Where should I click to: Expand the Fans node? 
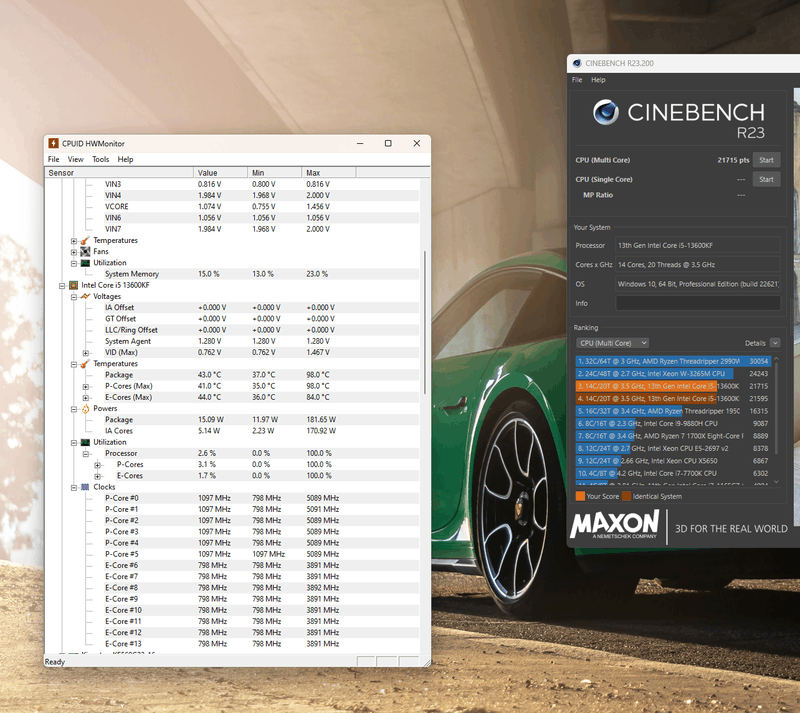(x=74, y=252)
